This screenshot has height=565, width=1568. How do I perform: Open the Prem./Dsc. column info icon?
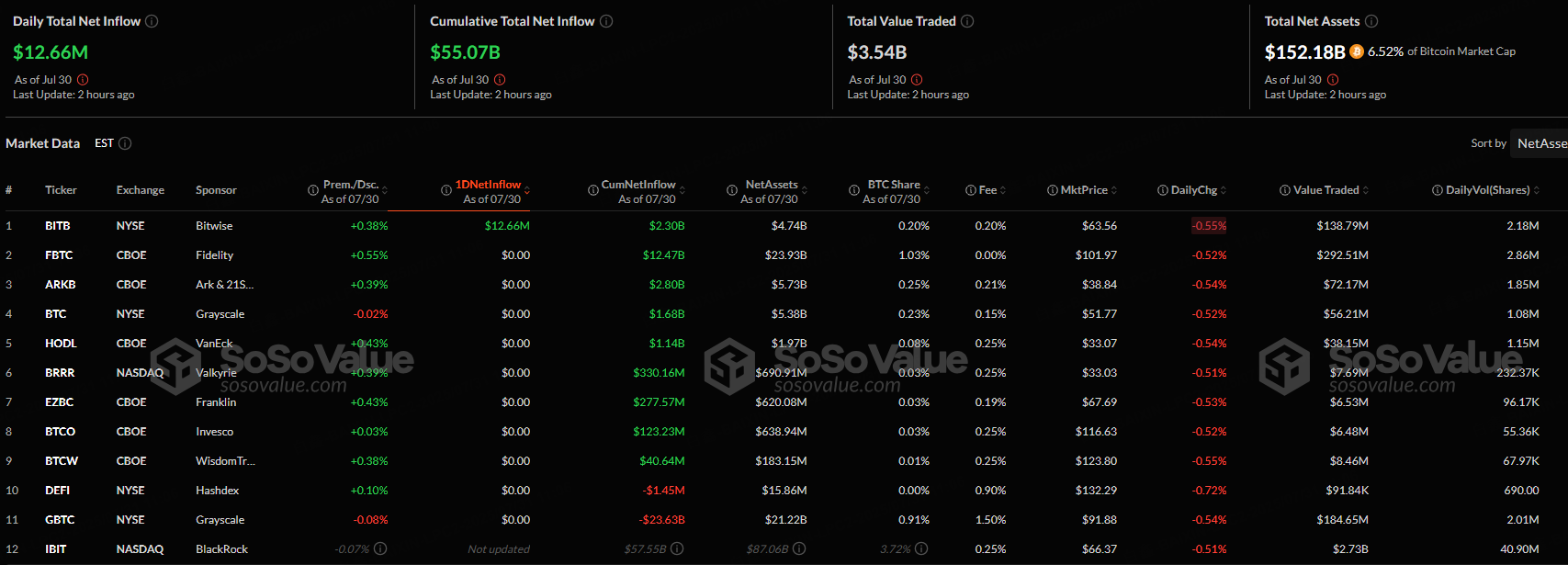313,190
